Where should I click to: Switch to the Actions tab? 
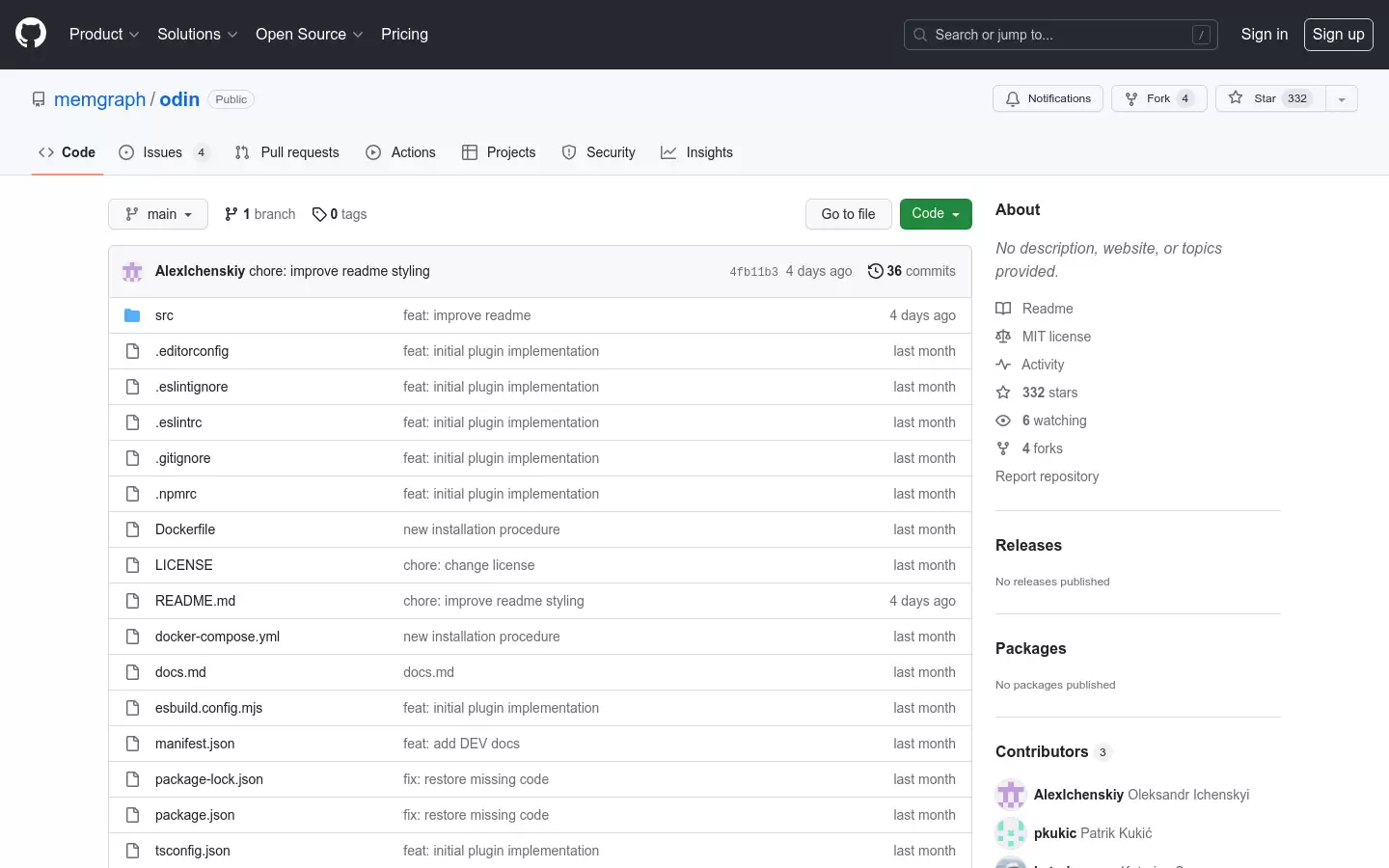coord(400,152)
